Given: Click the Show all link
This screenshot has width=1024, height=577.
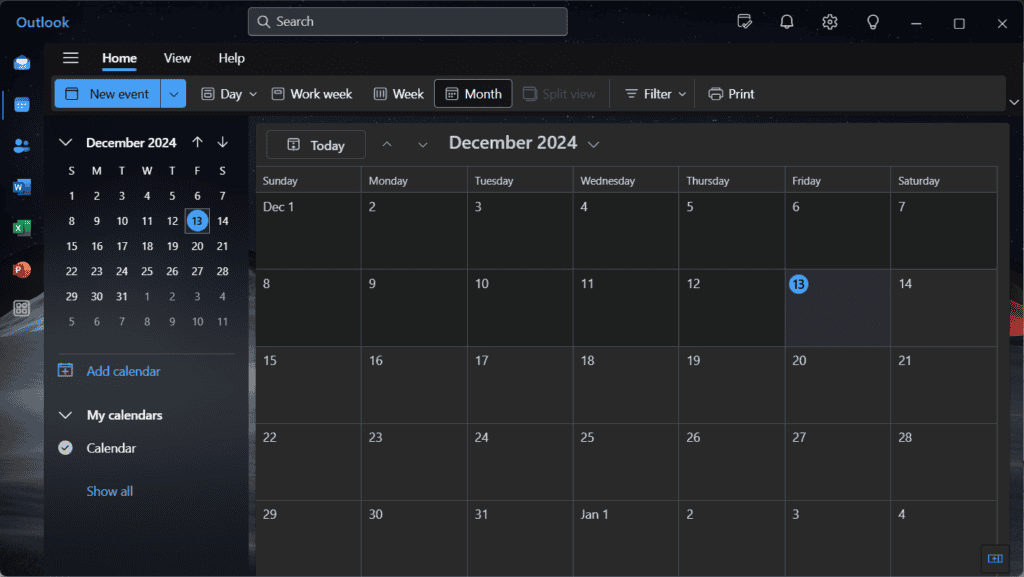Looking at the screenshot, I should pos(110,491).
